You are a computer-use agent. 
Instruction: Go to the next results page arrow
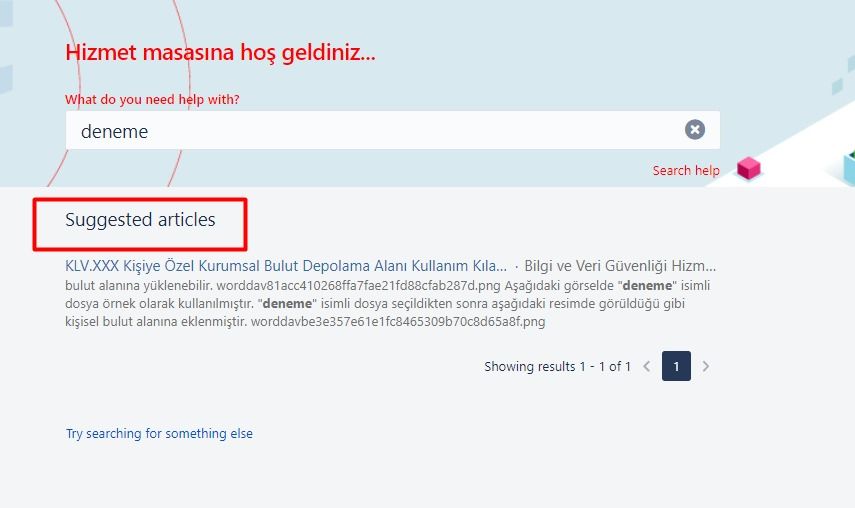tap(706, 366)
